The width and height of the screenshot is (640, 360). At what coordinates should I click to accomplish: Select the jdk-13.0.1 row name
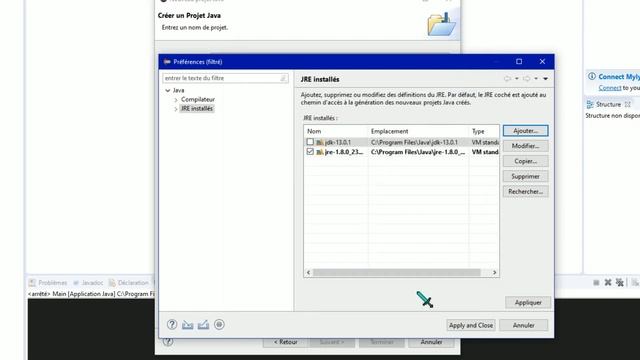click(338, 142)
